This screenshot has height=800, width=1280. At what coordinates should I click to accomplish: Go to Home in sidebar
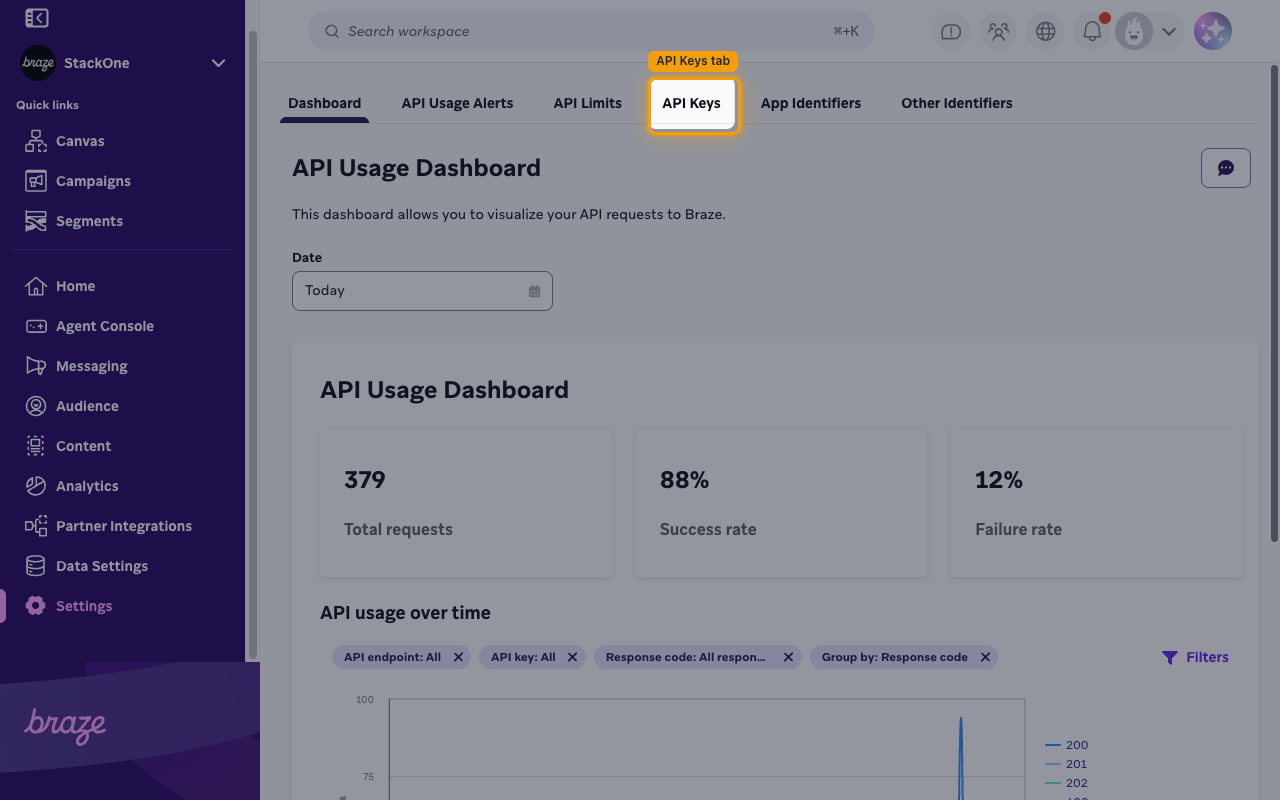pos(75,286)
